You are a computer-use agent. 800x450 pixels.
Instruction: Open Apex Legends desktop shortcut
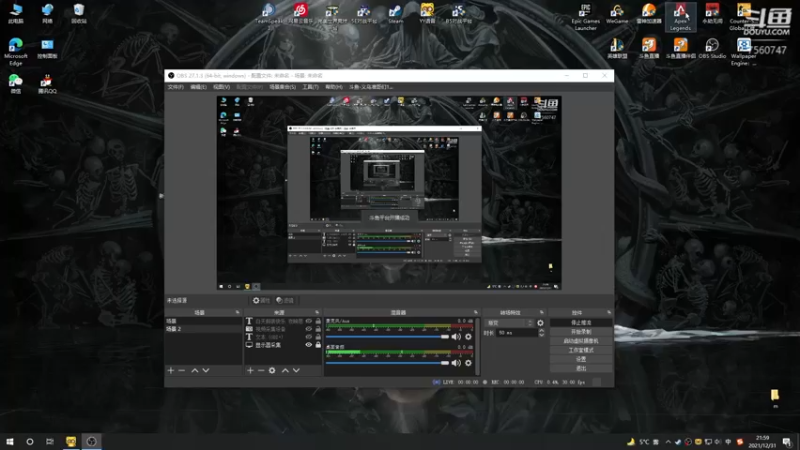point(680,16)
